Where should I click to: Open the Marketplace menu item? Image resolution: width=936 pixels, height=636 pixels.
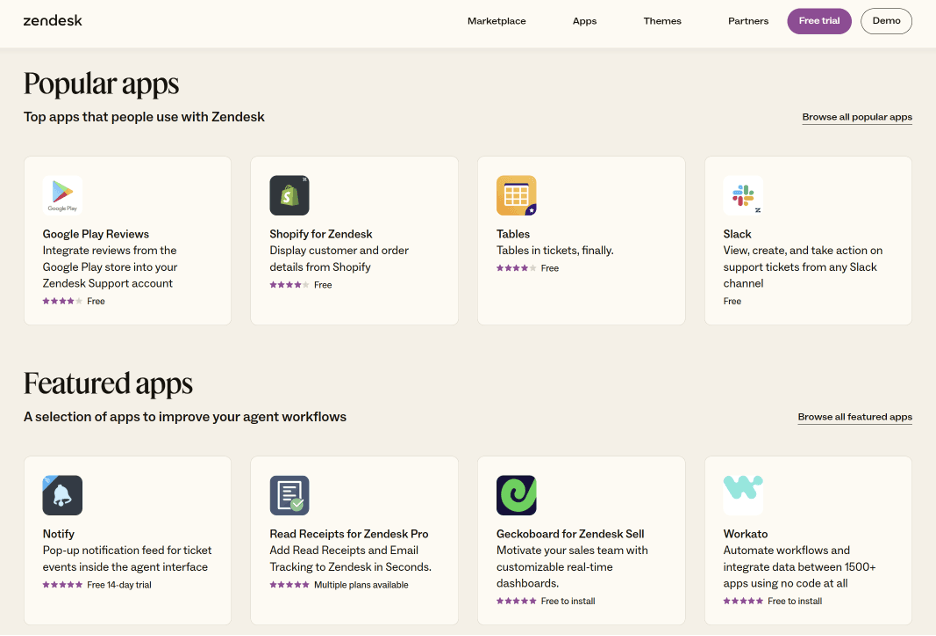pyautogui.click(x=496, y=20)
